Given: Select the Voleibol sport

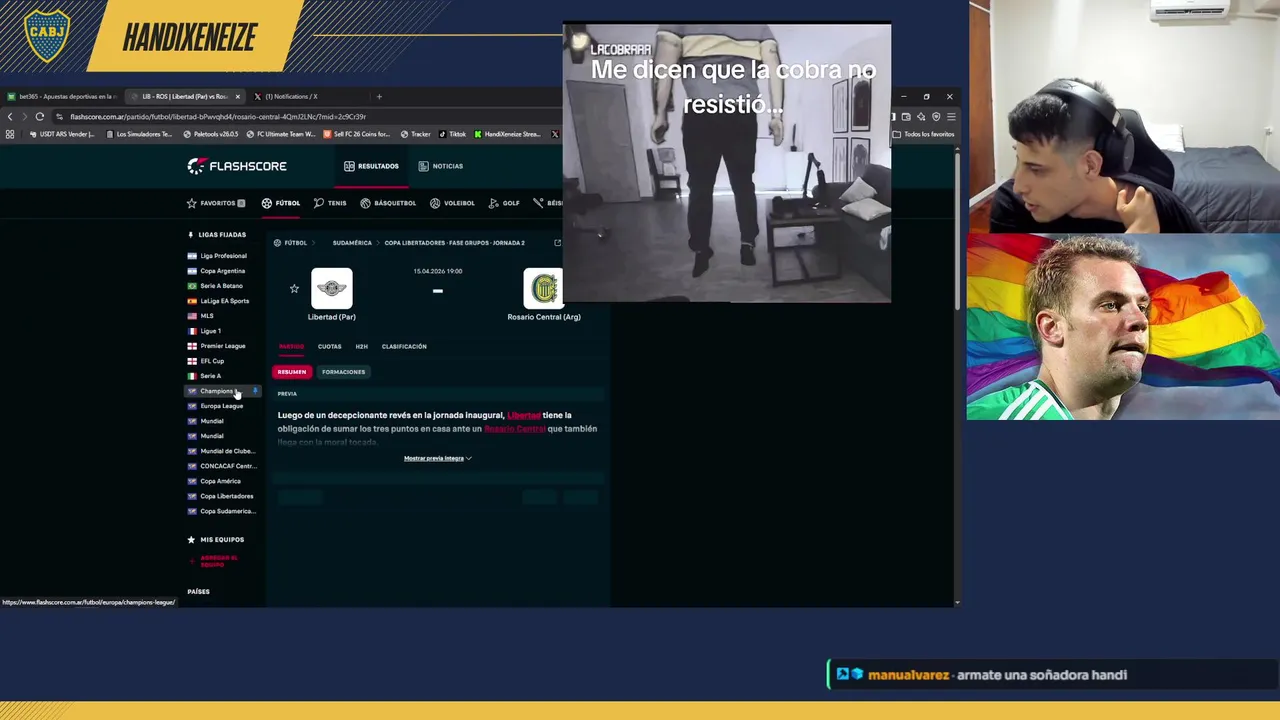Looking at the screenshot, I should (452, 203).
